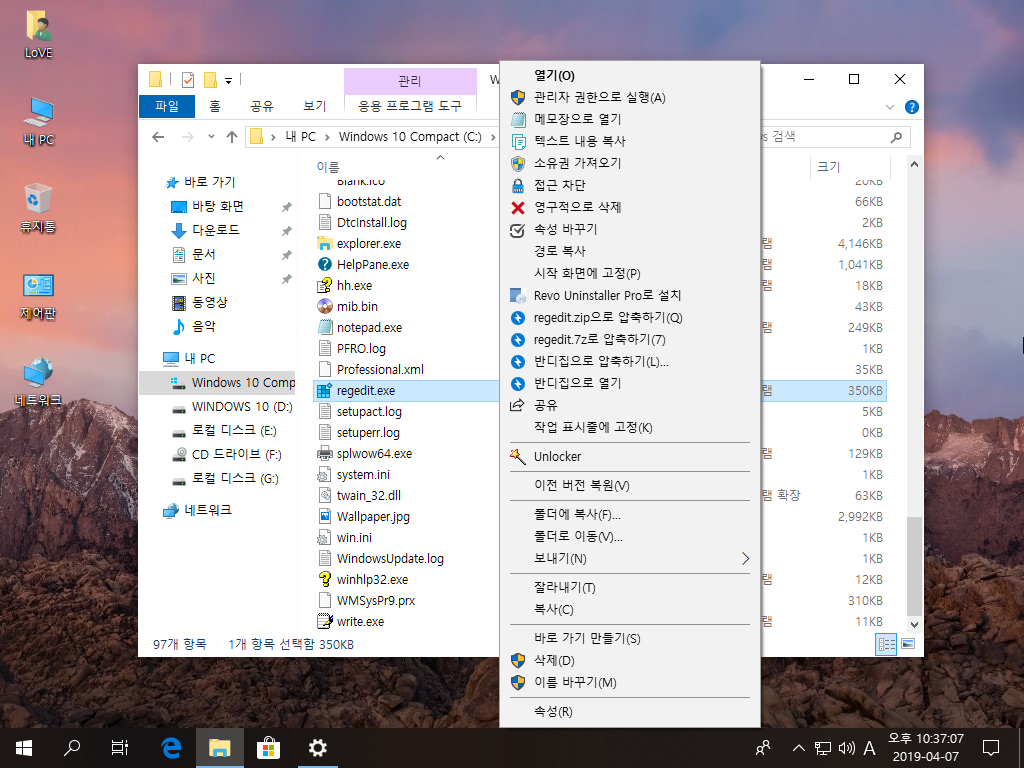Open the notification action center icon
This screenshot has width=1024, height=768.
click(991, 748)
